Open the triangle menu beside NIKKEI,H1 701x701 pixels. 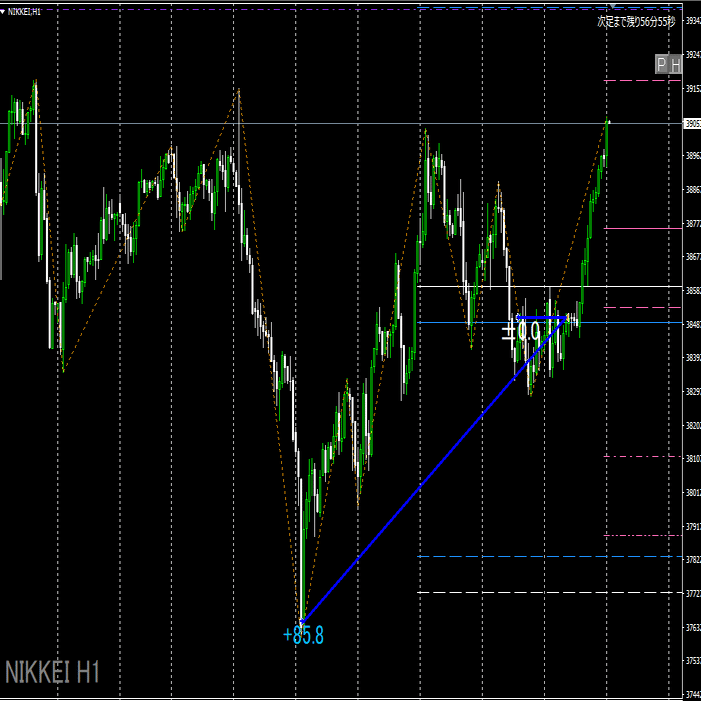(x=3, y=12)
